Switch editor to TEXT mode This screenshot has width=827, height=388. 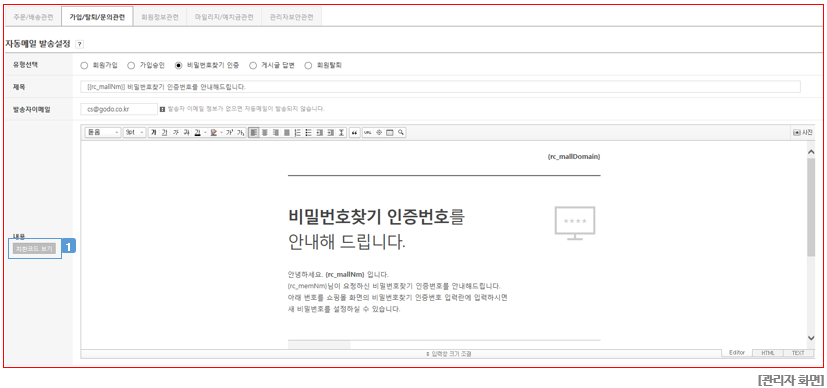click(799, 353)
